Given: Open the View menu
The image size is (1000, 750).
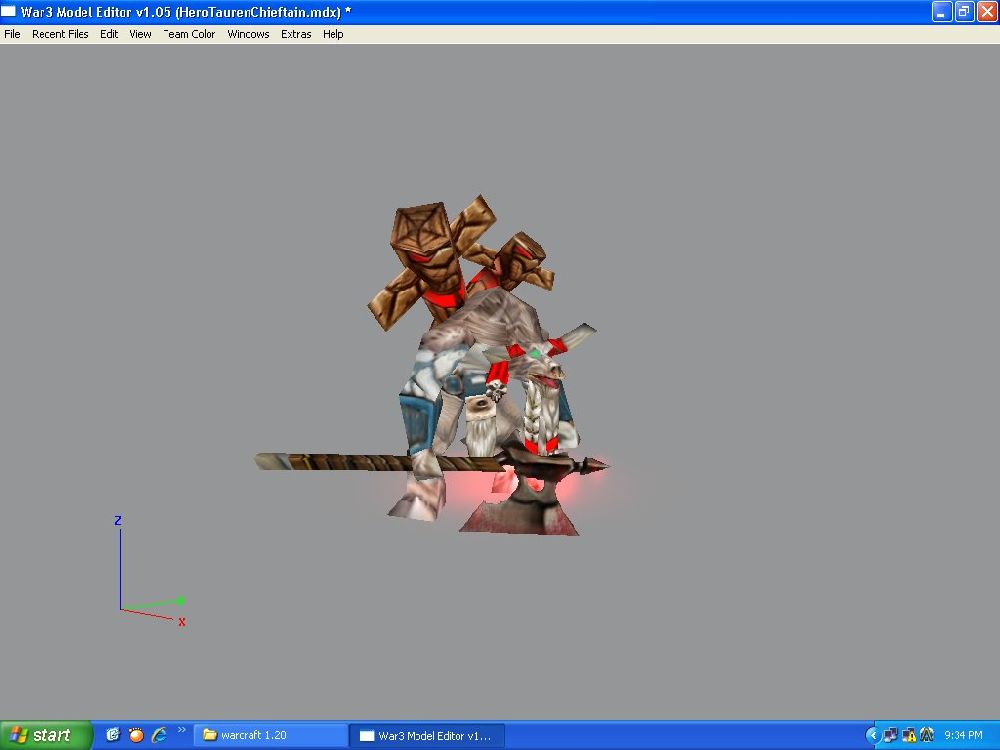Looking at the screenshot, I should click(x=140, y=34).
